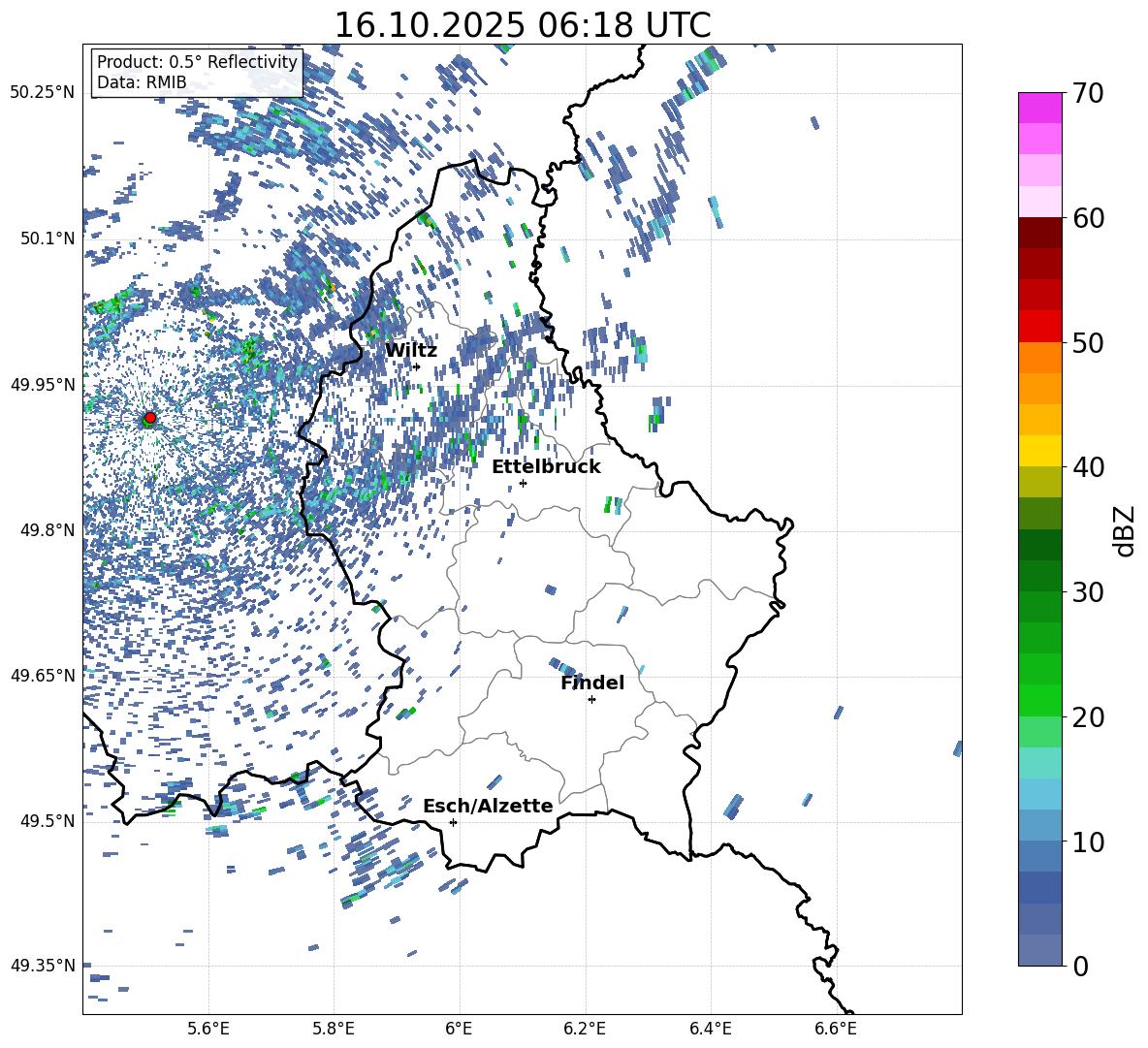Select the Findel city label

tap(592, 683)
